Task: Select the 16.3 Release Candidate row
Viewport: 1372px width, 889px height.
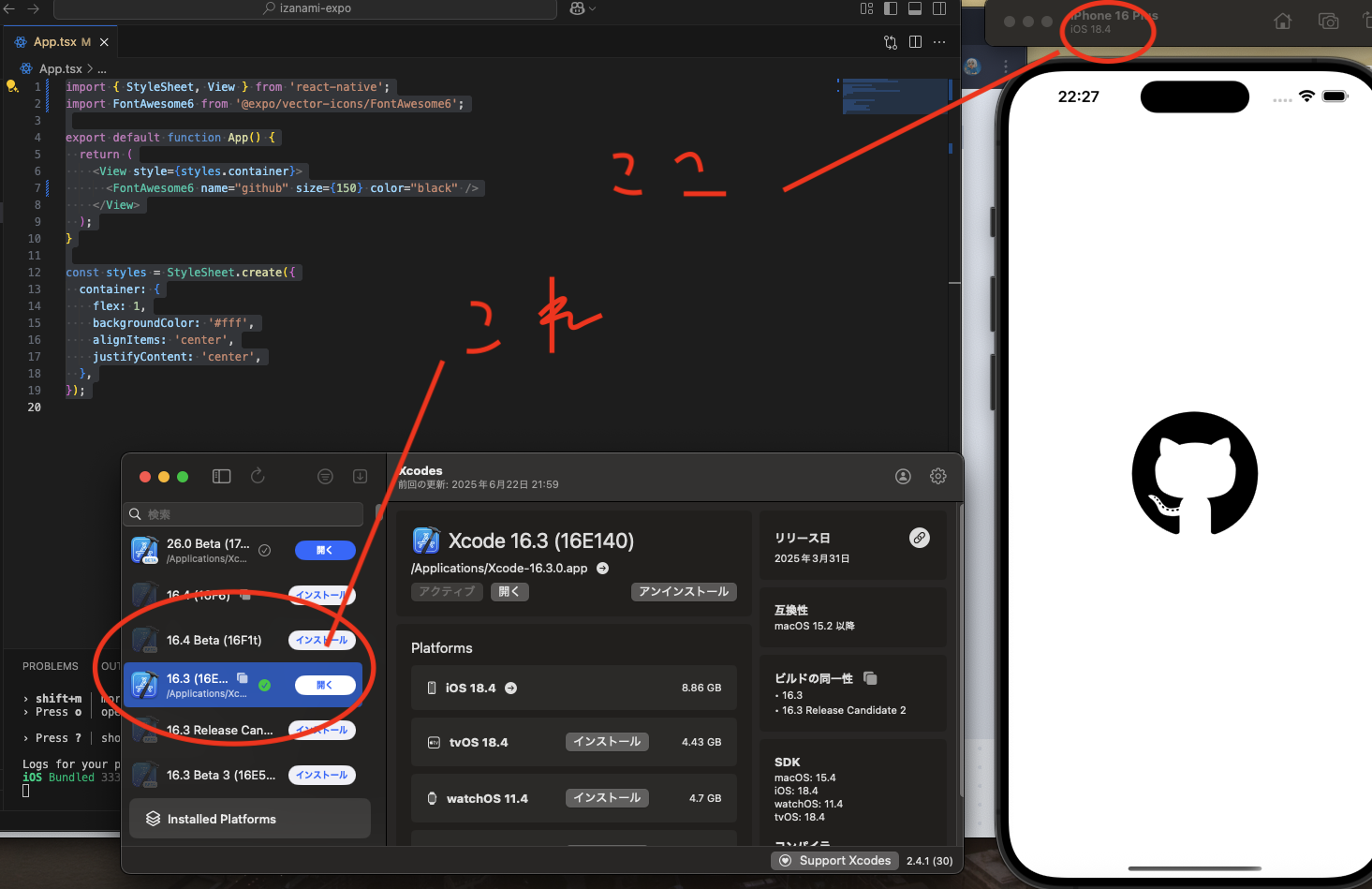Action: [243, 731]
